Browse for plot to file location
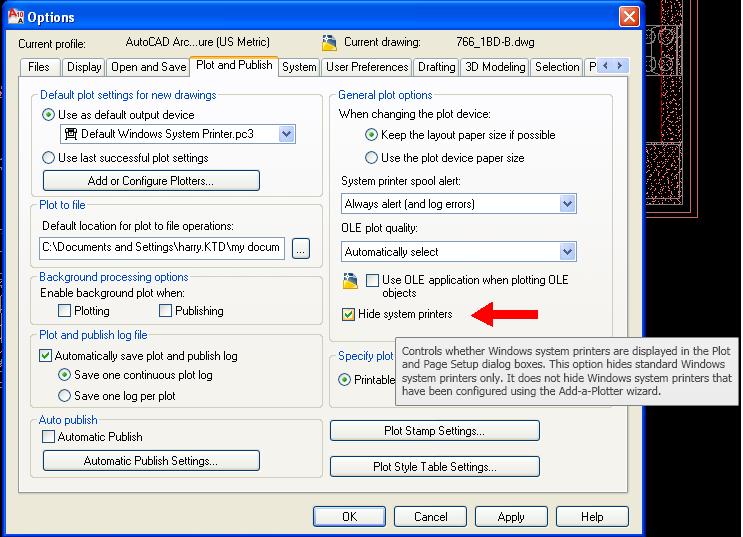The height and width of the screenshot is (537, 743). pyautogui.click(x=301, y=248)
